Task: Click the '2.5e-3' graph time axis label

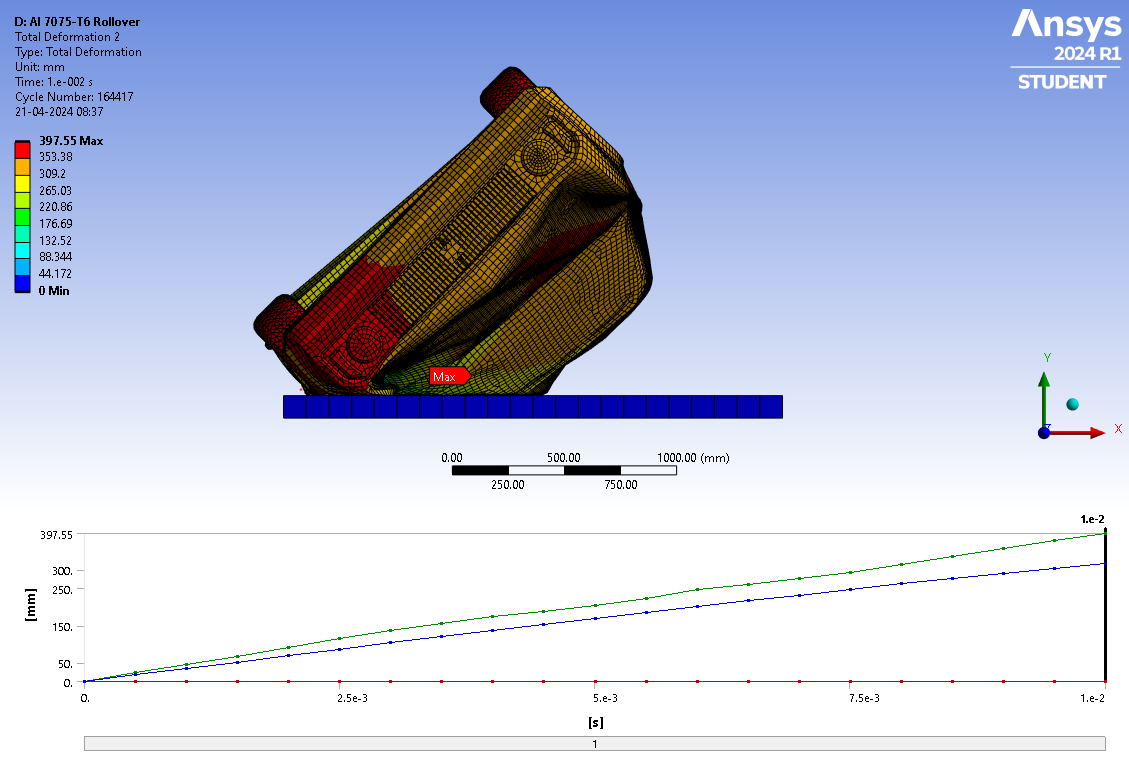Action: tap(352, 698)
